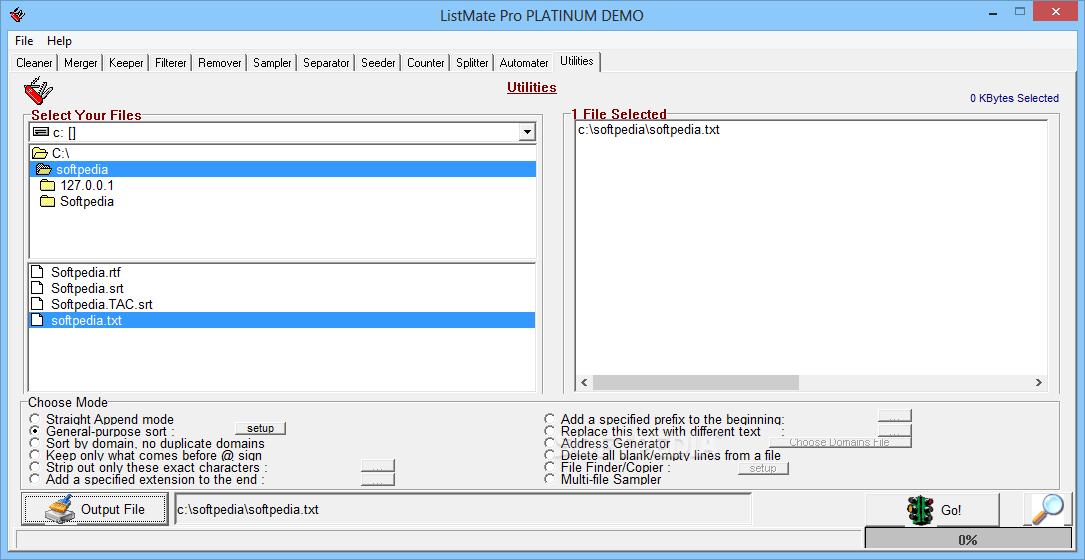
Task: Select the Softpedia subfolder
Action: [282, 201]
